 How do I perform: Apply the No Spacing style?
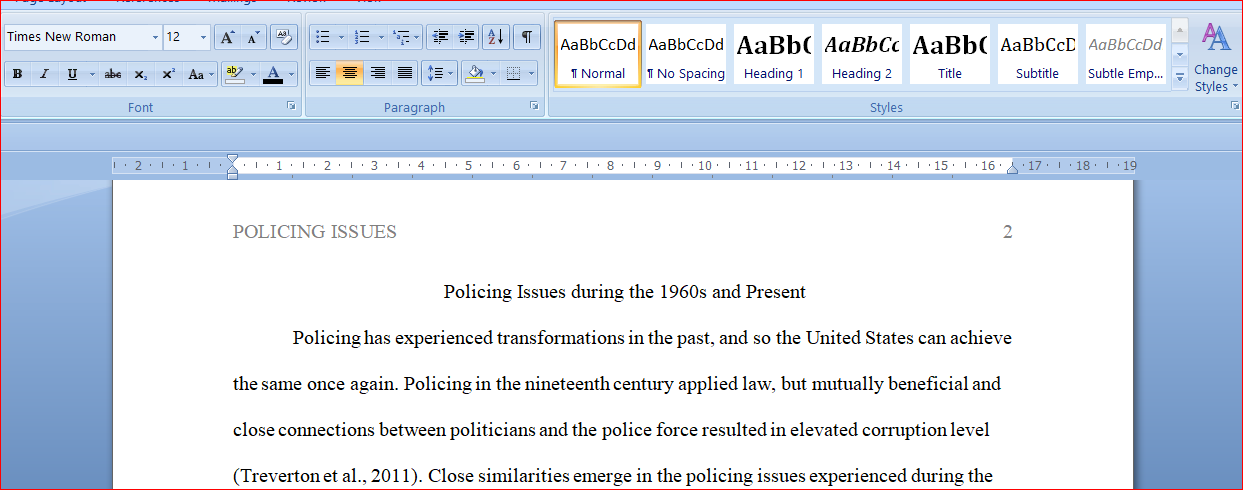686,54
